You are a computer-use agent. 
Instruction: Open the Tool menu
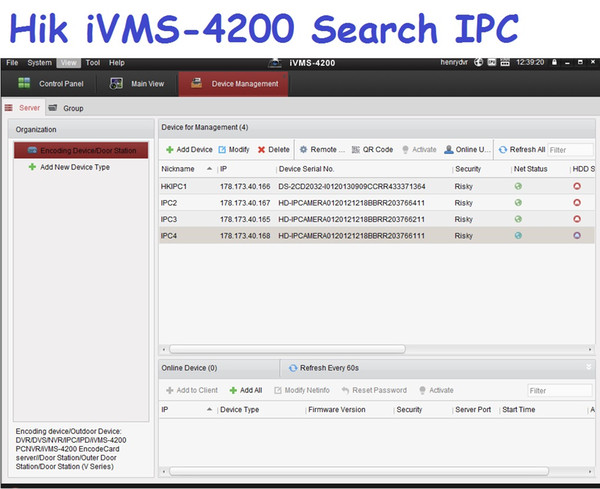pyautogui.click(x=93, y=63)
